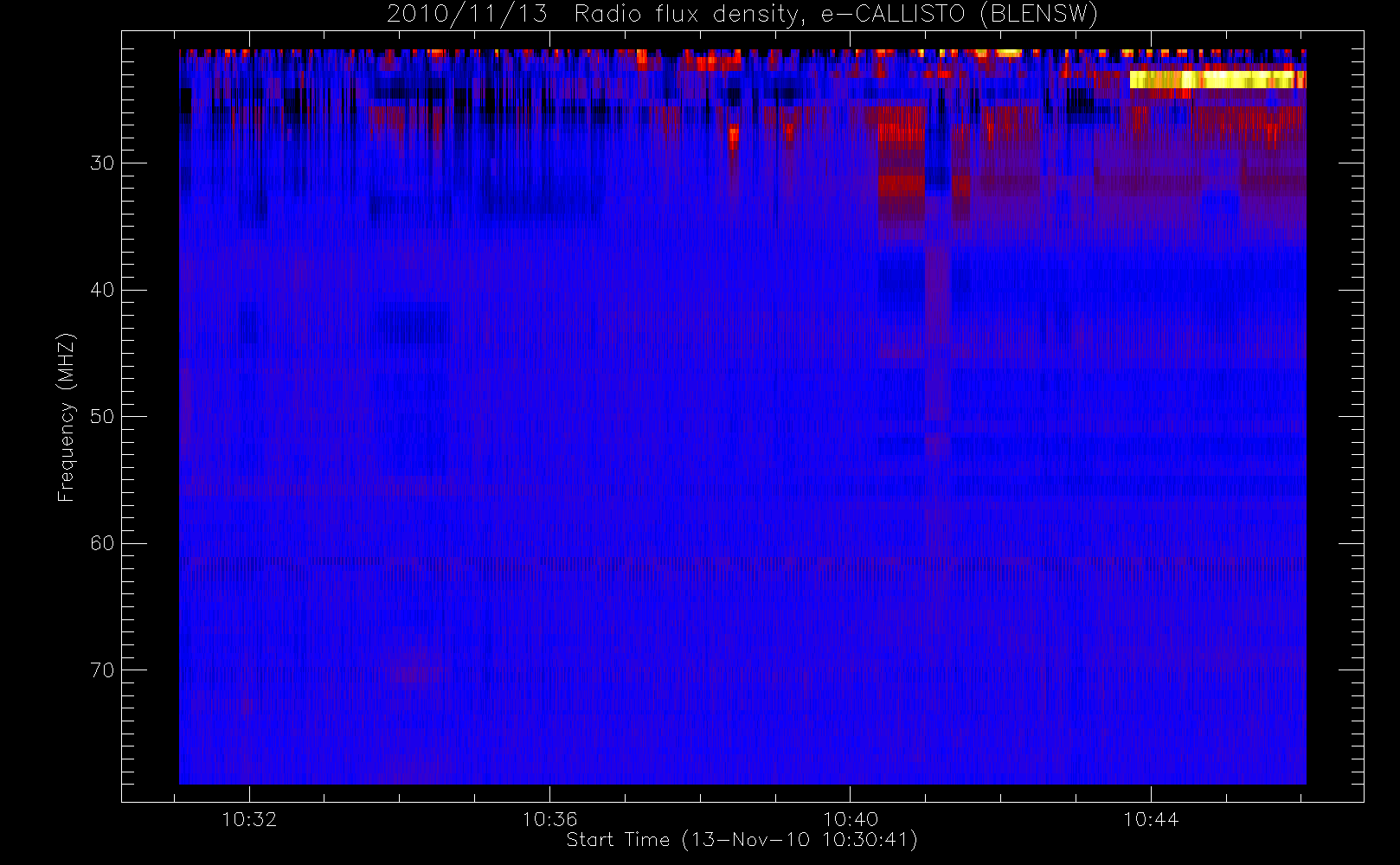
Task: Click the 'Frequency (MHZ)' axis label
Action: [67, 417]
